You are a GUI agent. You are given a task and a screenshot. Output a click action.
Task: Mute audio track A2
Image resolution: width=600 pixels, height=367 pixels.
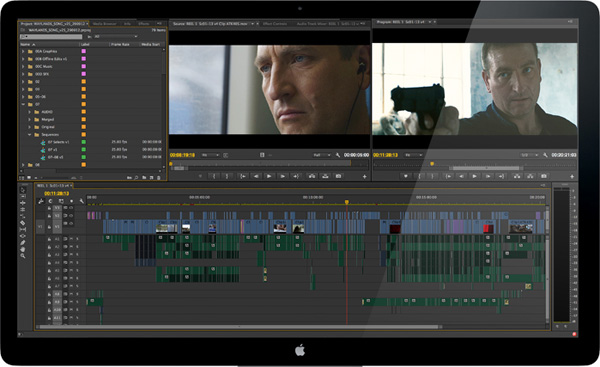[71, 247]
